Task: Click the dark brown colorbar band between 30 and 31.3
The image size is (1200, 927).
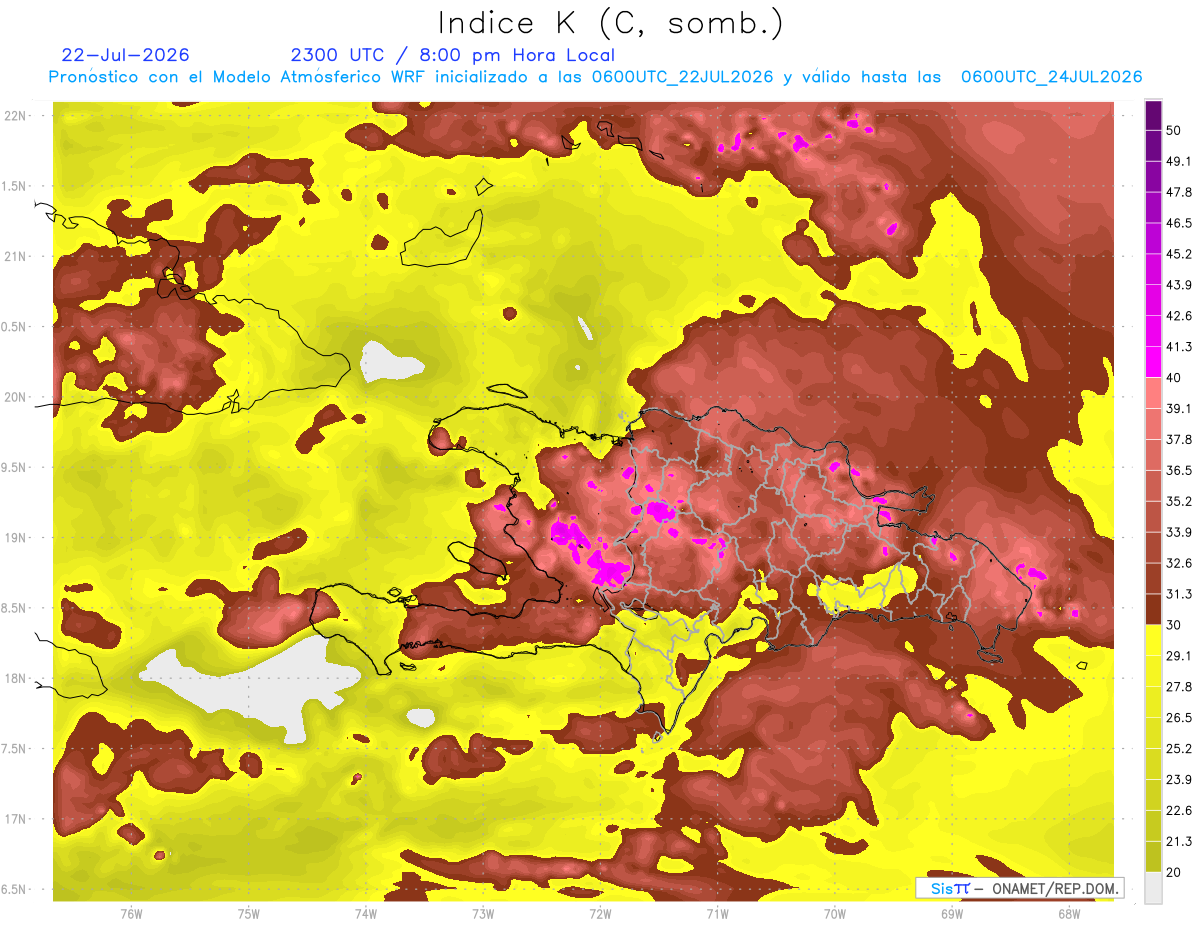Action: (1153, 609)
